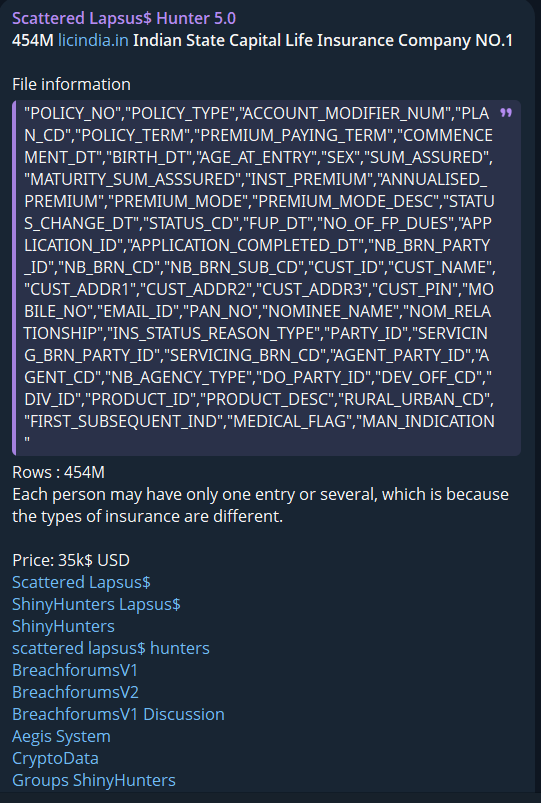The width and height of the screenshot is (541, 803).
Task: Open the lowercase scattered lapsus$ hunters link
Action: [x=111, y=648]
